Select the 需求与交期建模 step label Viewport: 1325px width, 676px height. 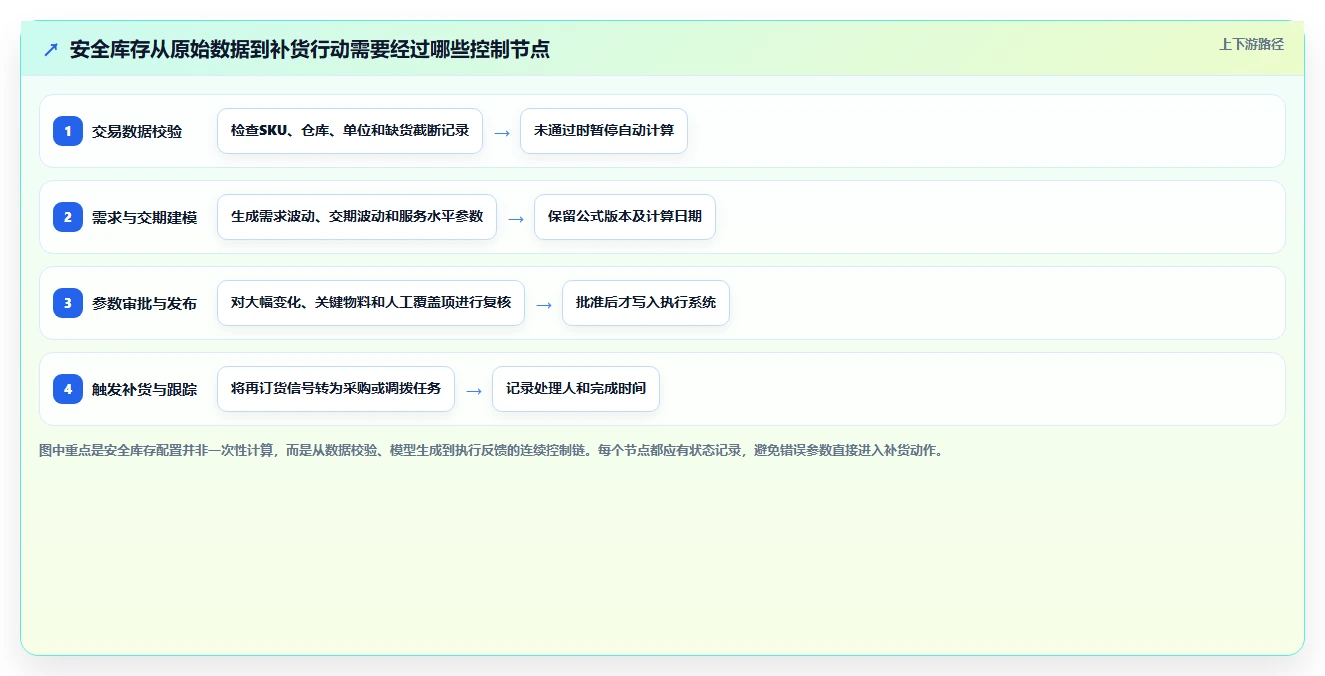pyautogui.click(x=145, y=217)
